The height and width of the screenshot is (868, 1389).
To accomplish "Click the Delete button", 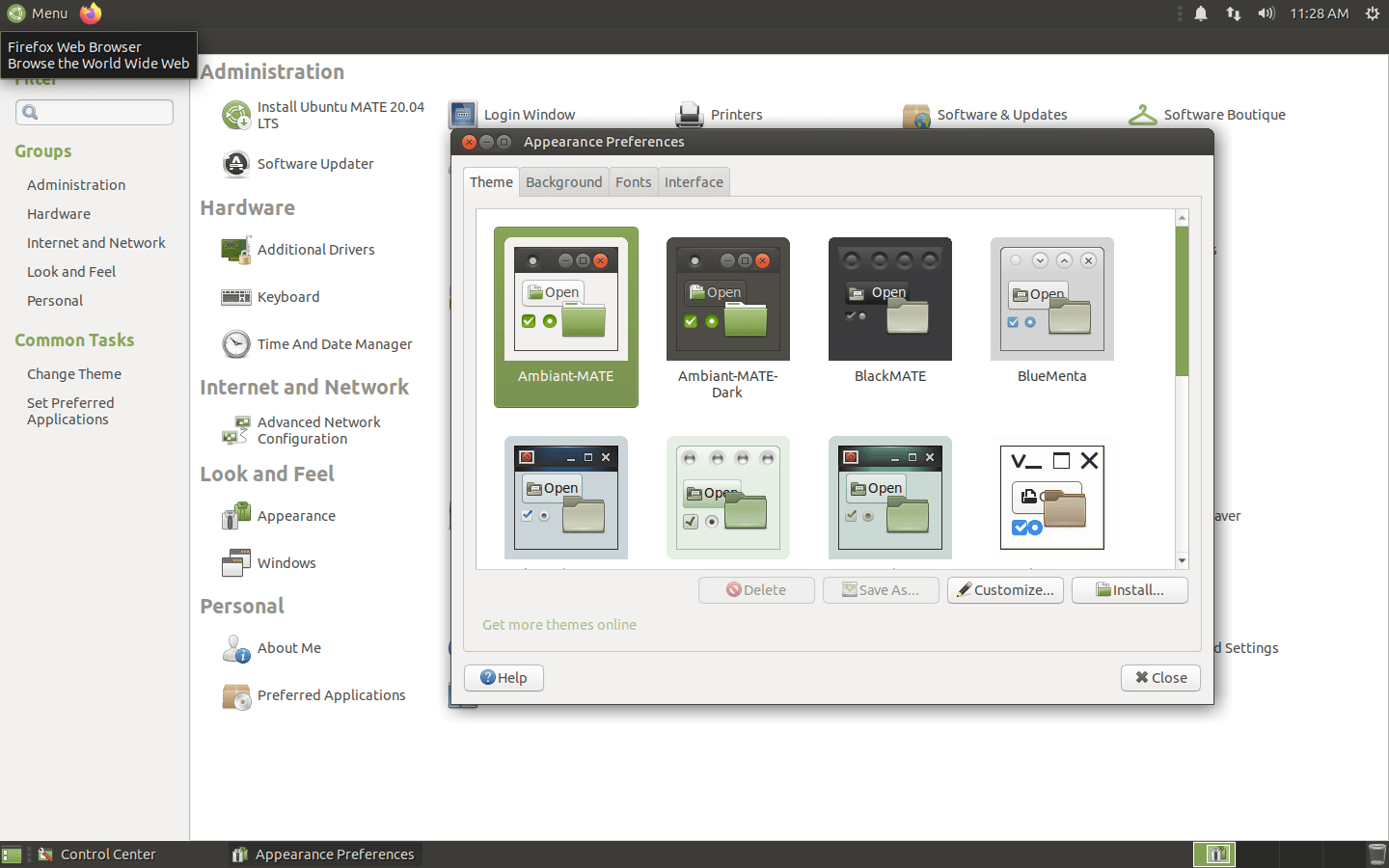I will click(x=756, y=590).
